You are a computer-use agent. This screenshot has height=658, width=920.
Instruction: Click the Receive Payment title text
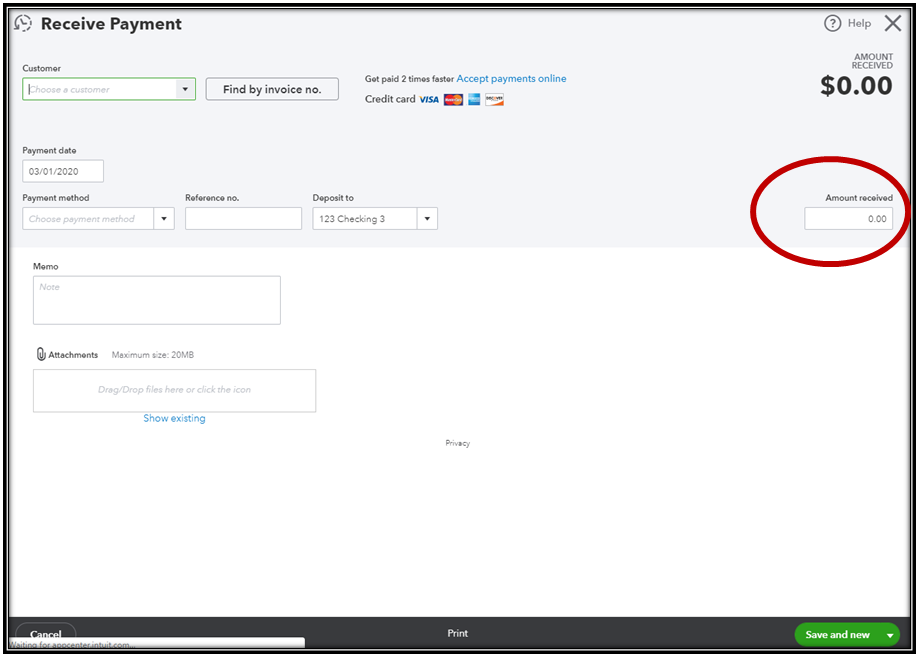[111, 24]
